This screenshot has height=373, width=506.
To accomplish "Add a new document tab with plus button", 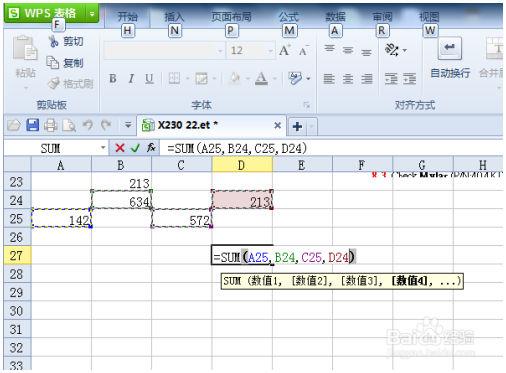I will coord(297,126).
